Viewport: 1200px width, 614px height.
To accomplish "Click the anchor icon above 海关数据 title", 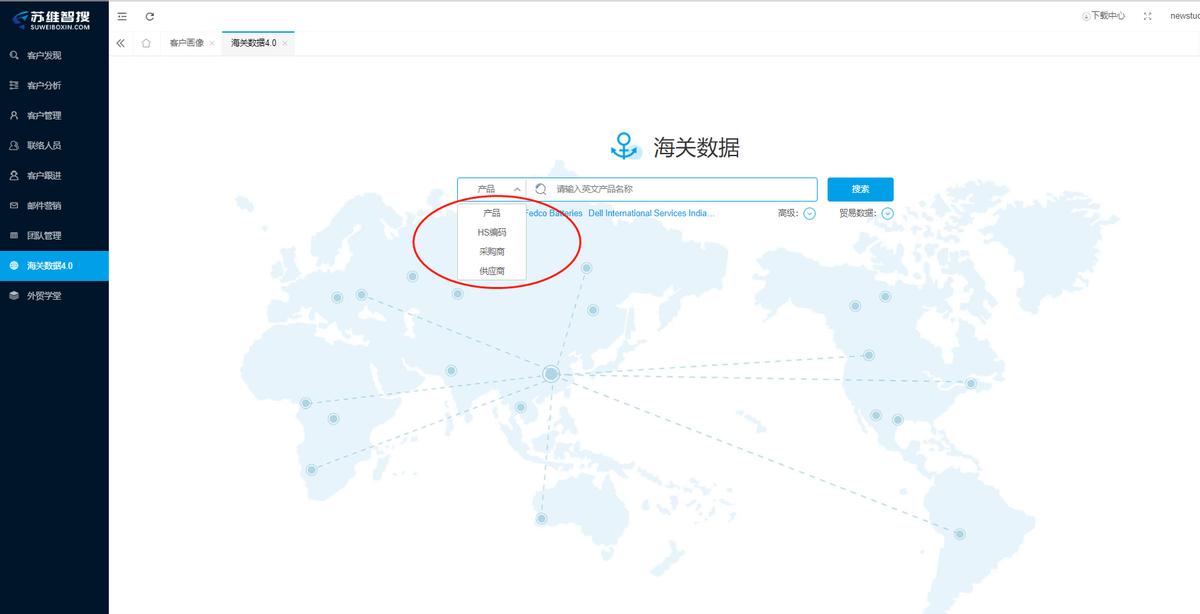I will tap(623, 145).
